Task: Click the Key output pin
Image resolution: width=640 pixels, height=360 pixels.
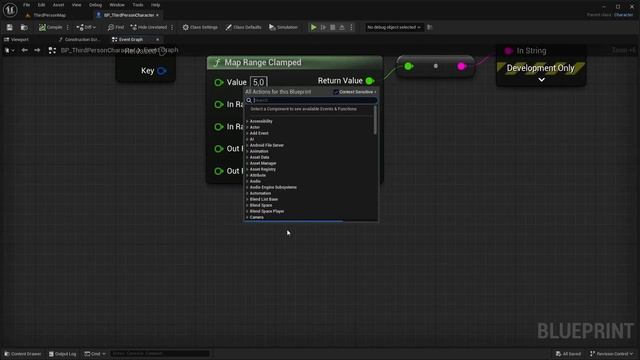Action: coord(162,71)
